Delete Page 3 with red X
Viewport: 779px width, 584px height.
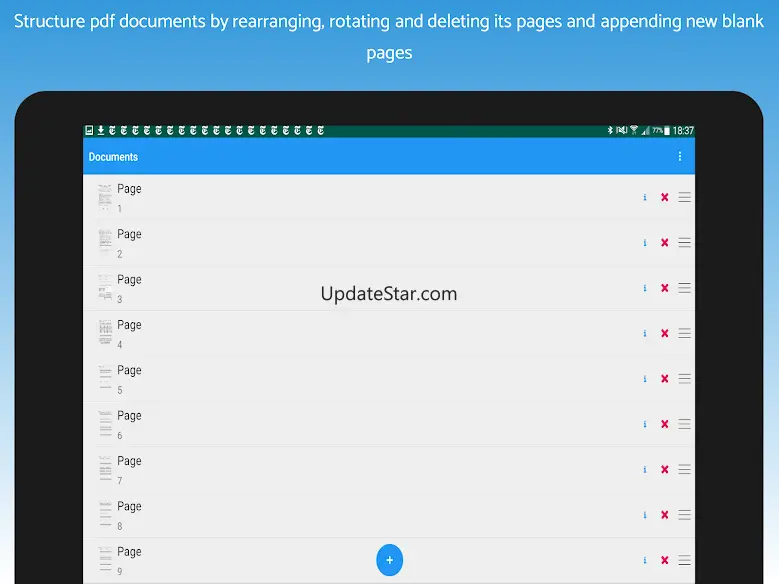(x=665, y=288)
